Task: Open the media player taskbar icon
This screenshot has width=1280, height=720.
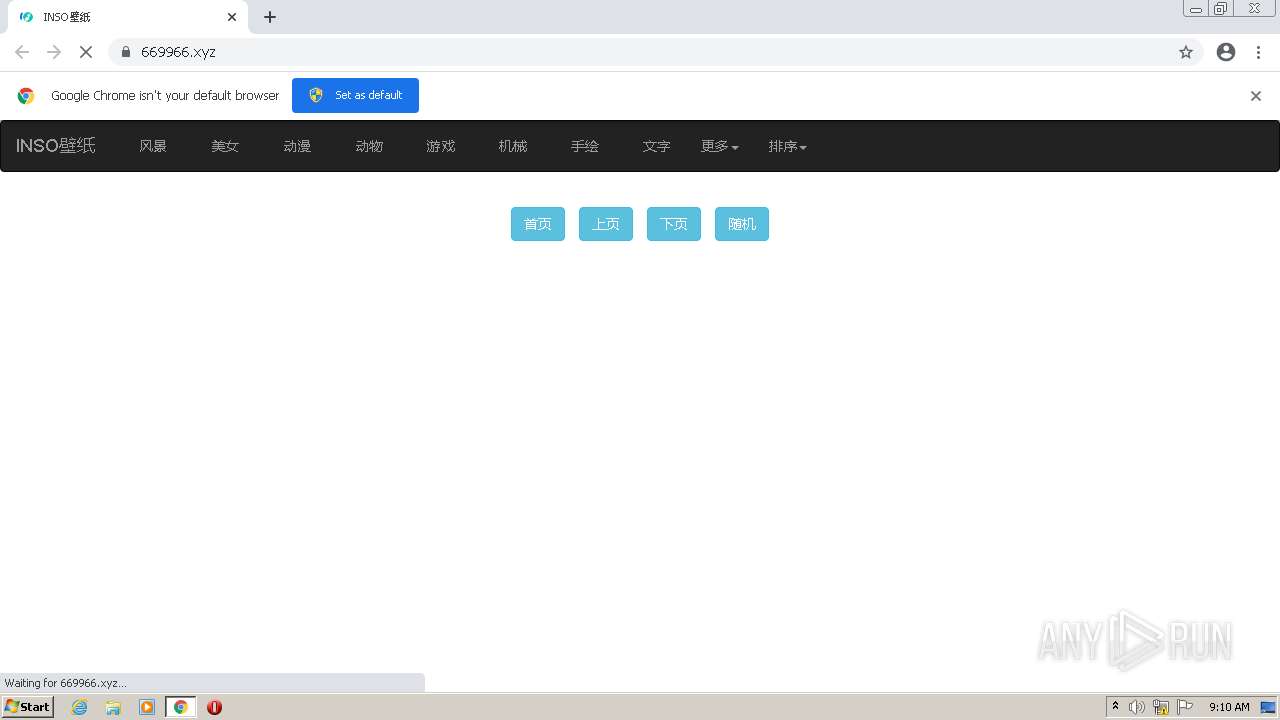Action: pyautogui.click(x=147, y=707)
